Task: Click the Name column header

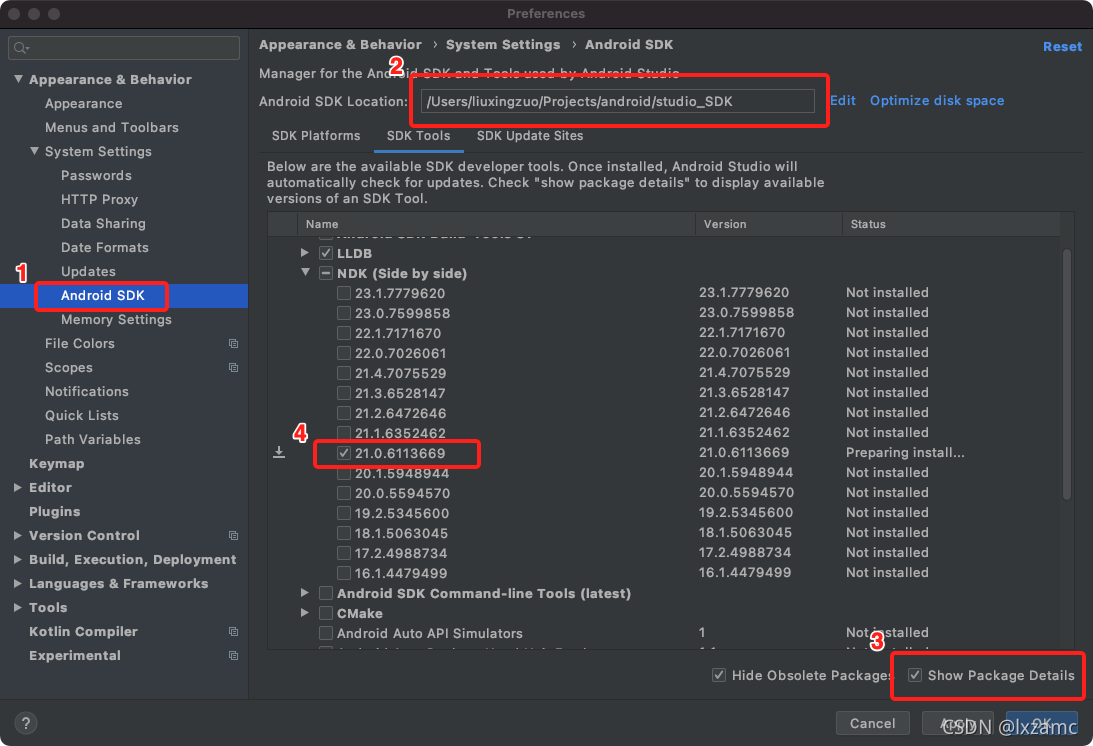Action: (496, 224)
